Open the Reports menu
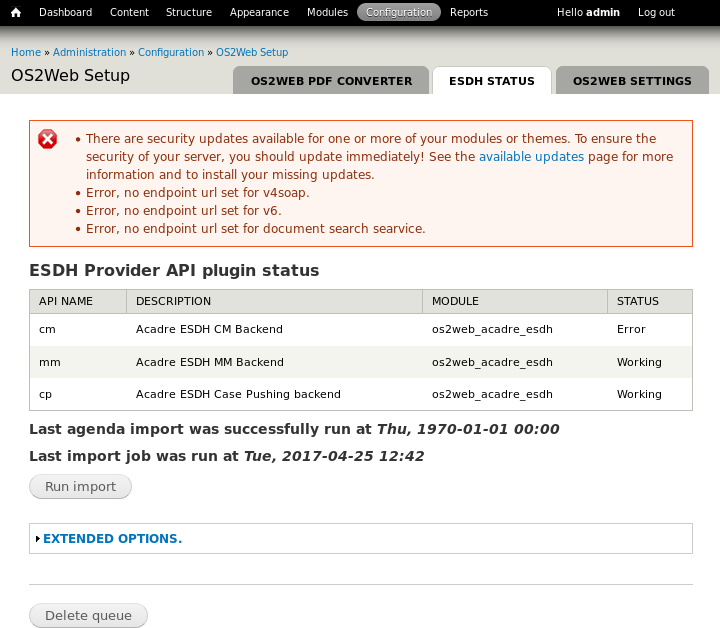The width and height of the screenshot is (720, 628). 469,12
